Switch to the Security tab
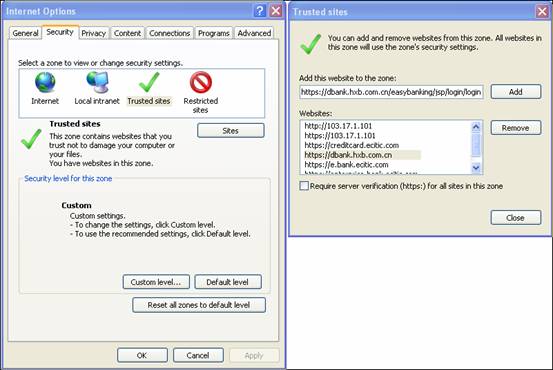The height and width of the screenshot is (370, 553). pyautogui.click(x=60, y=32)
